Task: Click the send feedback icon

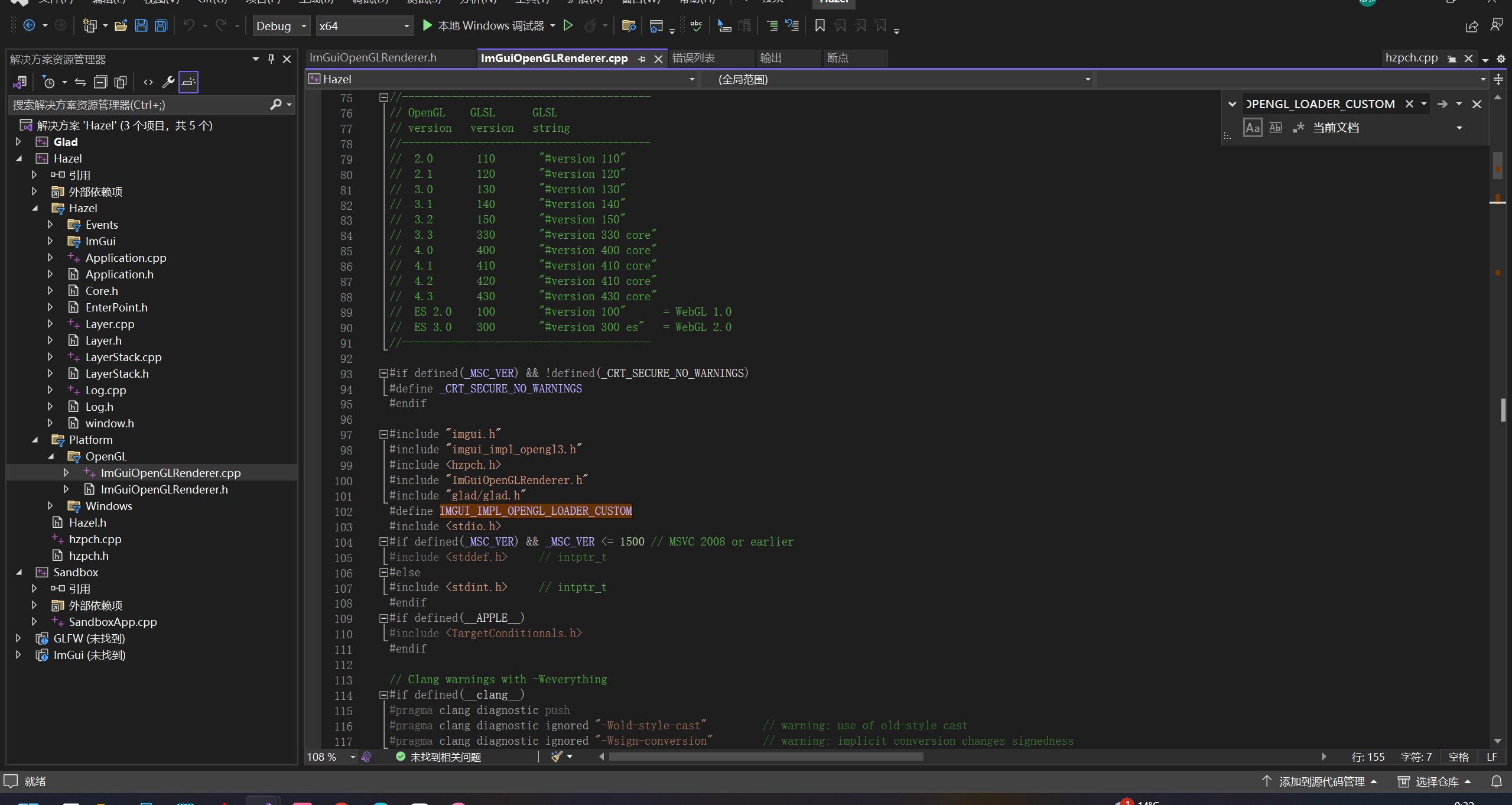Action: 1497,25
